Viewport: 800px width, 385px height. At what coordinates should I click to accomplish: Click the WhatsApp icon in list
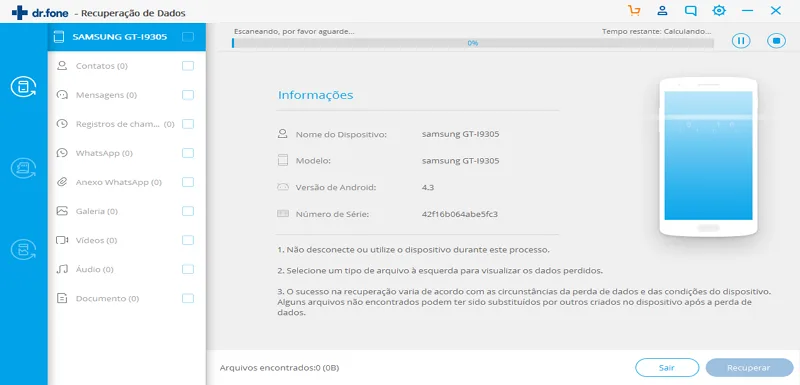click(x=62, y=153)
